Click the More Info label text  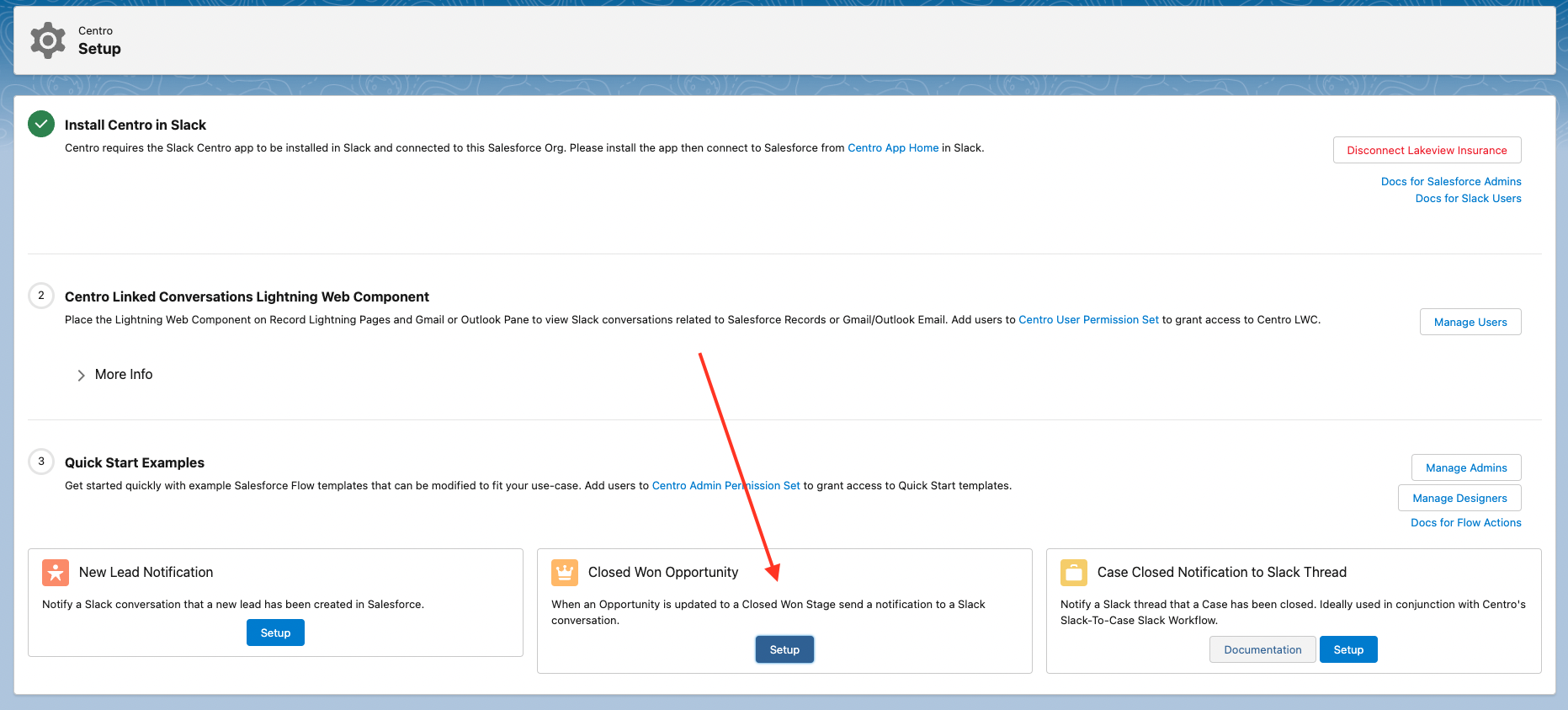[x=124, y=374]
